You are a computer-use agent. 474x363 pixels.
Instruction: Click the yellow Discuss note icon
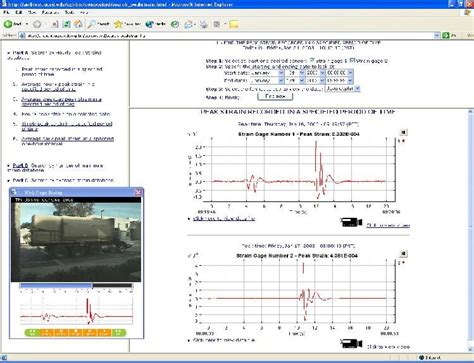234,24
